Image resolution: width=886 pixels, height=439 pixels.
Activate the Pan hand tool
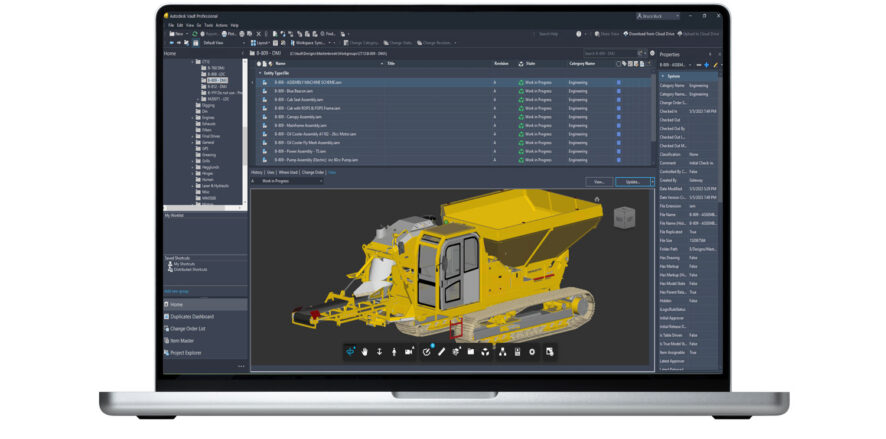[365, 352]
